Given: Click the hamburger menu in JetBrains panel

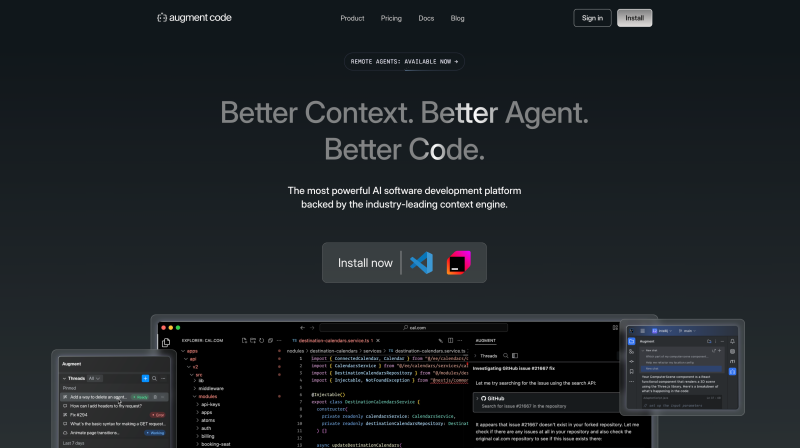Looking at the screenshot, I should coord(642,331).
